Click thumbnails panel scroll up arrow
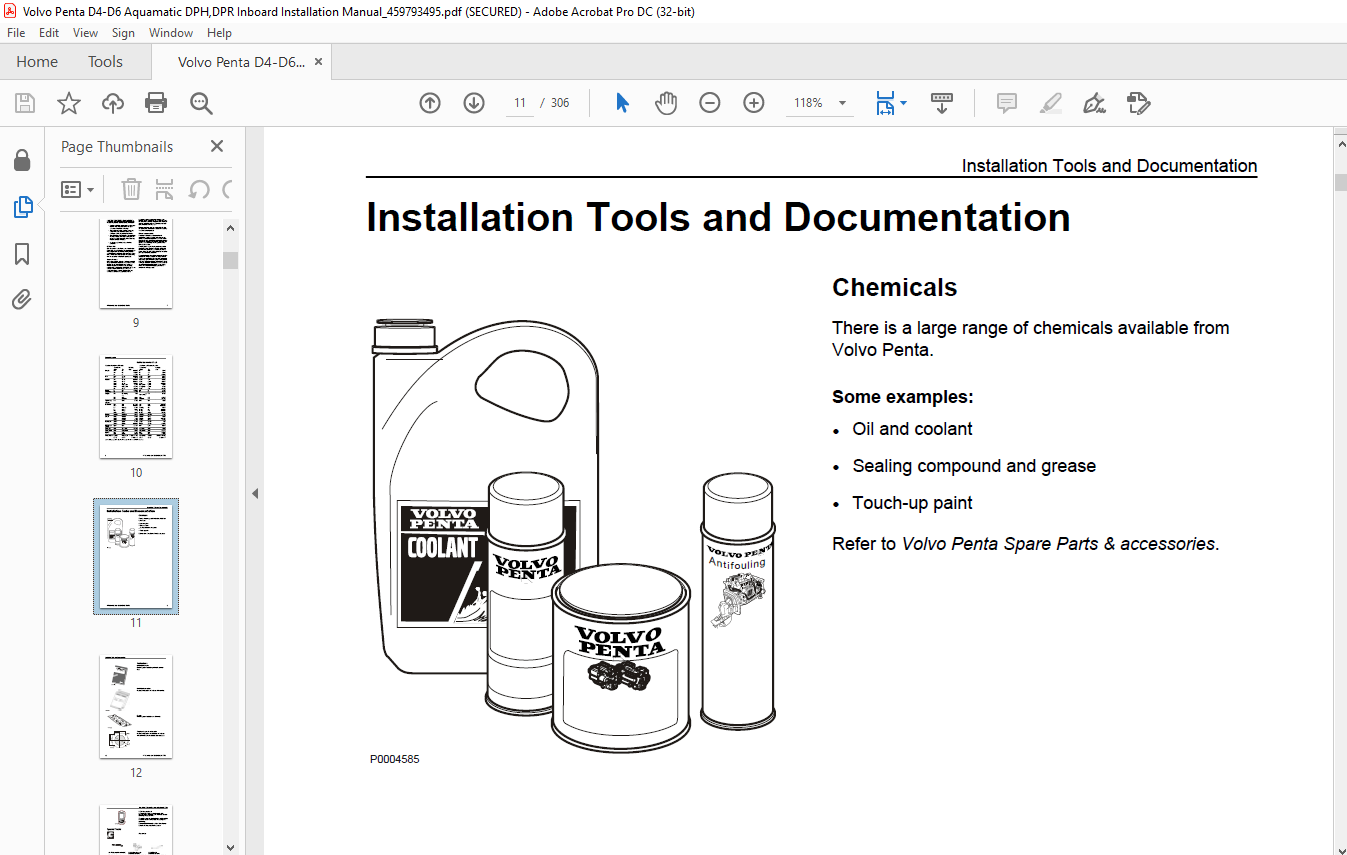The width and height of the screenshot is (1347, 855). point(230,228)
